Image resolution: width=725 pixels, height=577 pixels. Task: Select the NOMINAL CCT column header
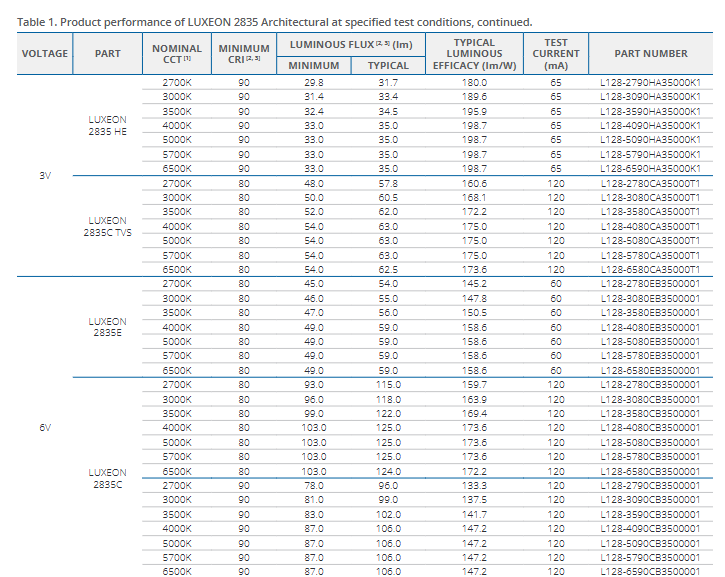[176, 54]
